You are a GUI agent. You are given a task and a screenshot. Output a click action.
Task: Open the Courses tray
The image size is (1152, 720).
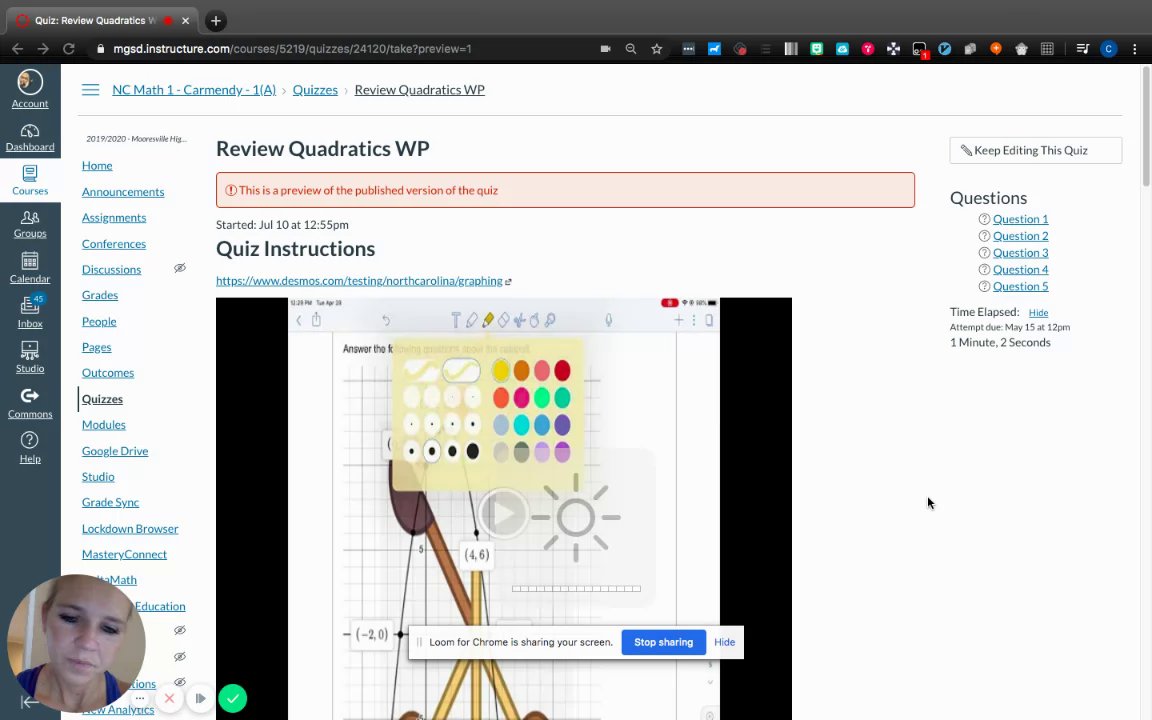pyautogui.click(x=30, y=180)
